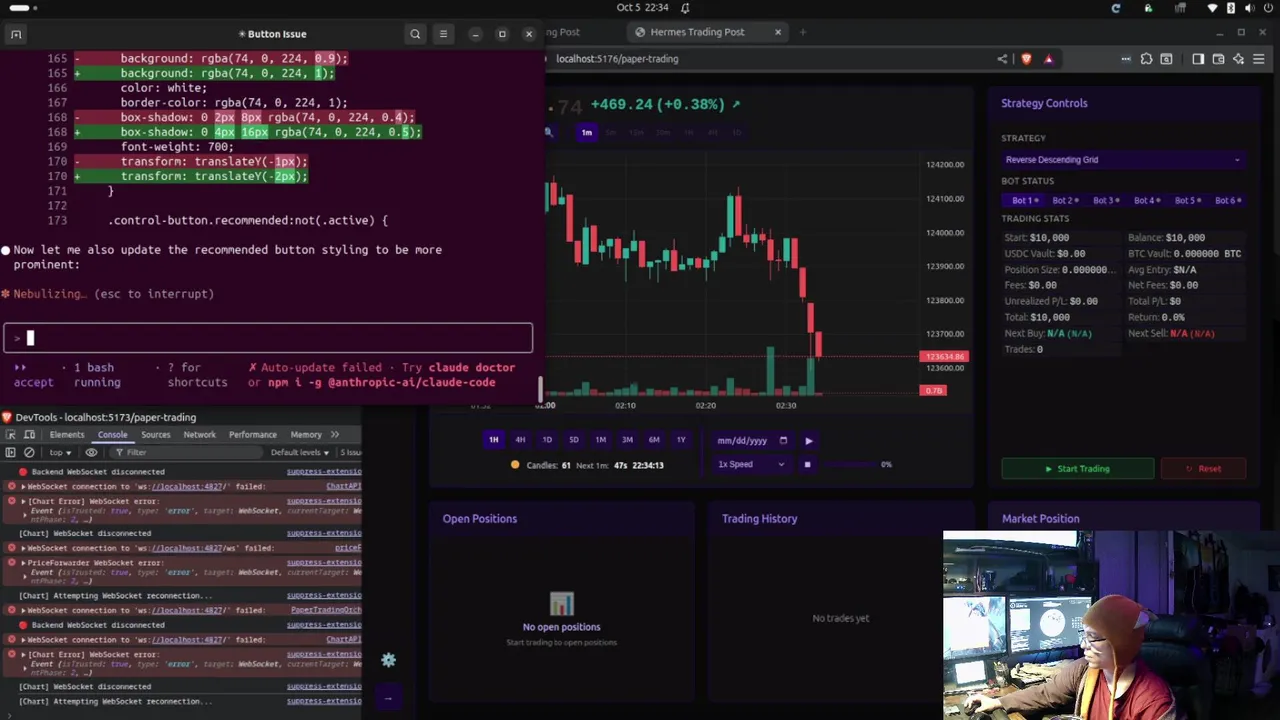Toggle the browser sidebar panel icon
The image size is (1280, 720).
(x=1198, y=59)
